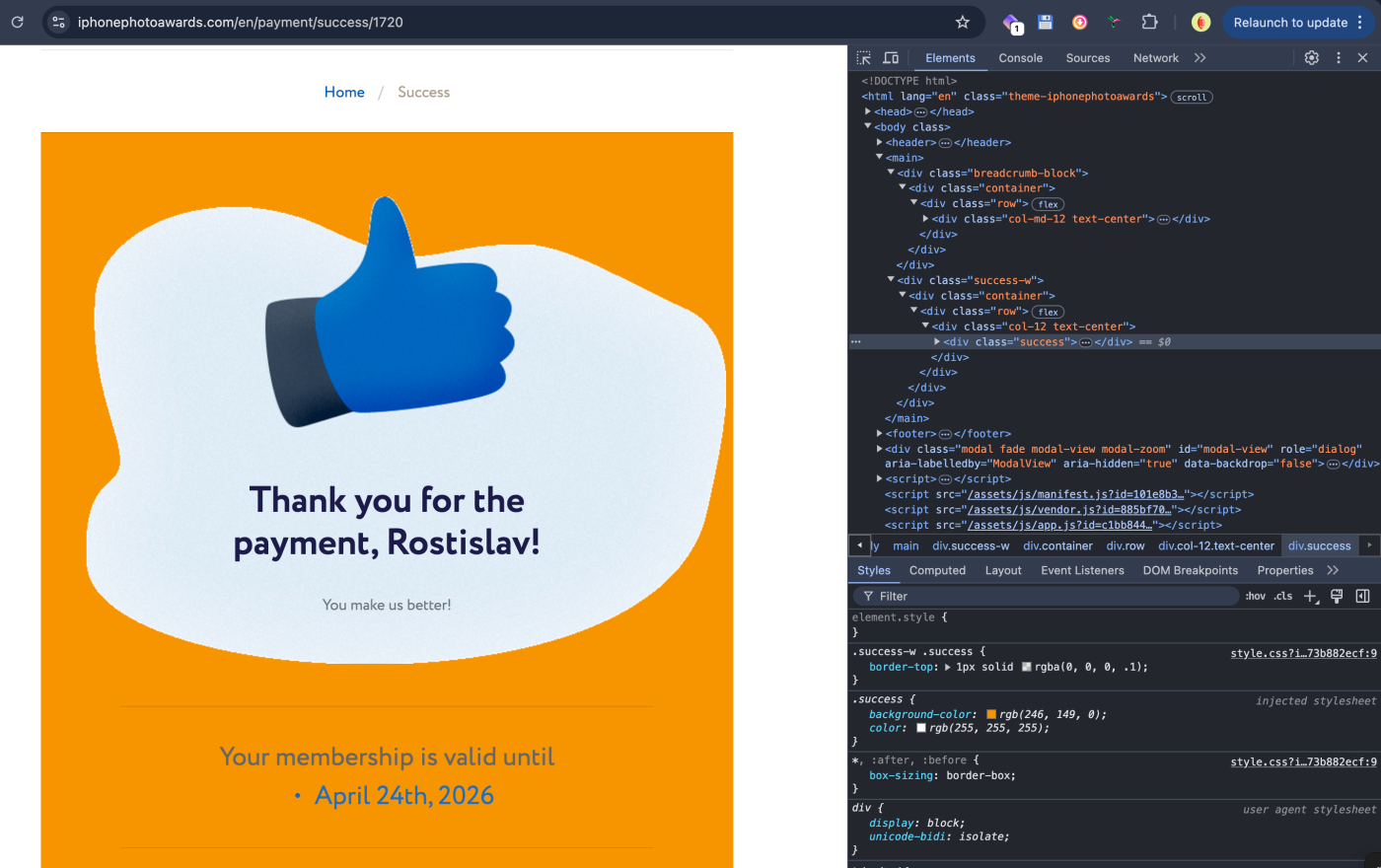Open the white color swatch for color property
Viewport: 1381px width, 868px height.
click(921, 728)
